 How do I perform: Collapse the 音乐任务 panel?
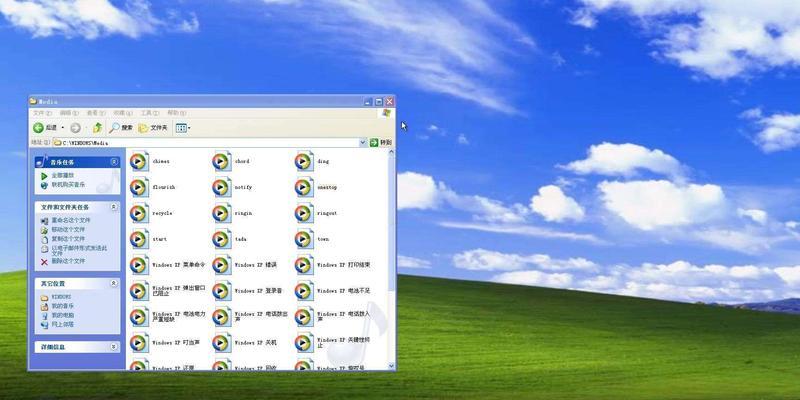[x=114, y=162]
